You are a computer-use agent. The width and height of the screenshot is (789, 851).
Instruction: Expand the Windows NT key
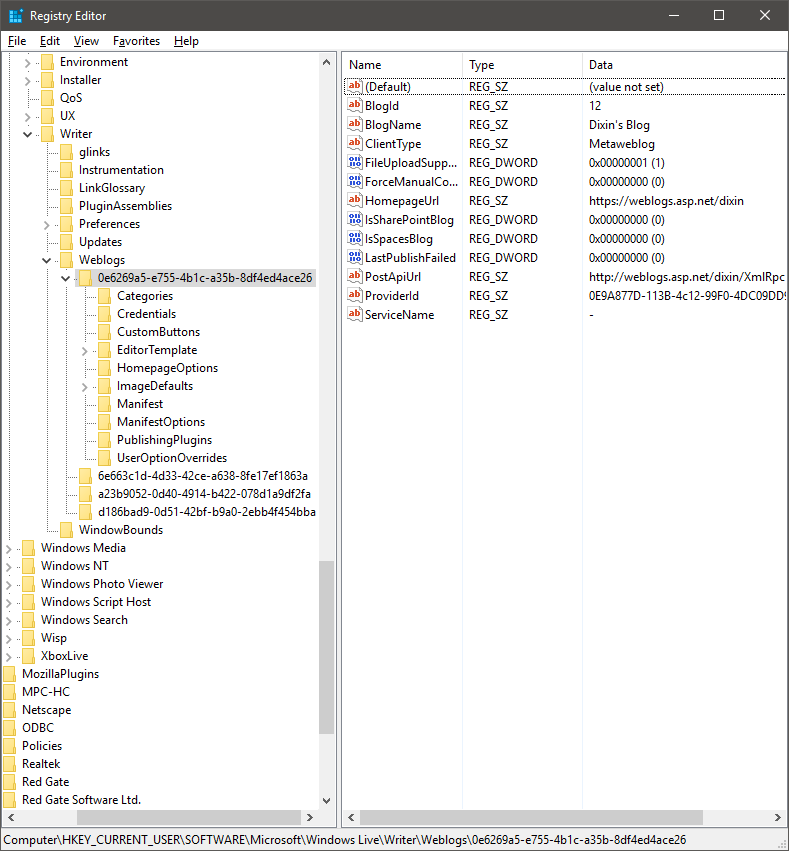(x=8, y=567)
